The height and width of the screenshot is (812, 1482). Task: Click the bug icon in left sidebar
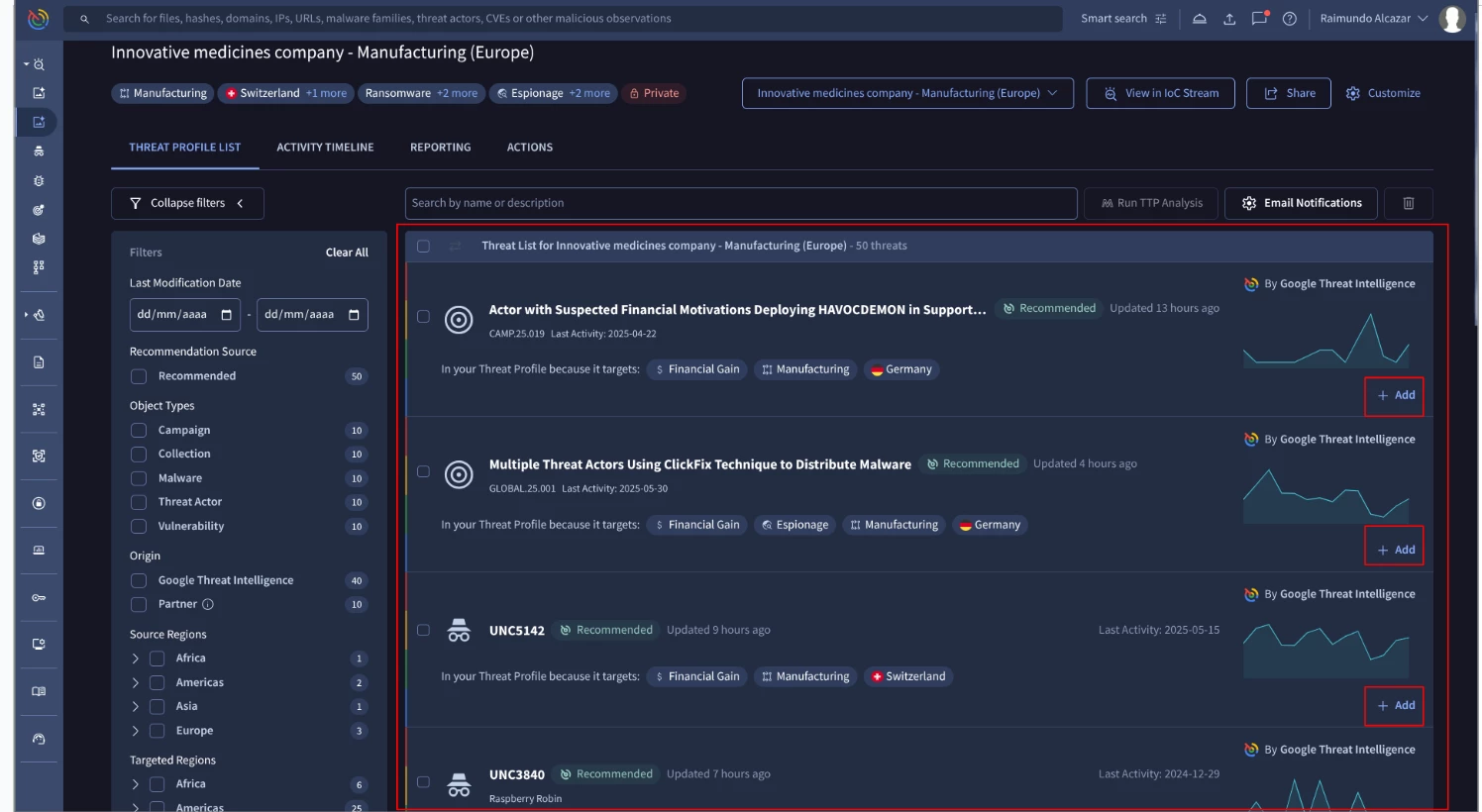(x=39, y=181)
